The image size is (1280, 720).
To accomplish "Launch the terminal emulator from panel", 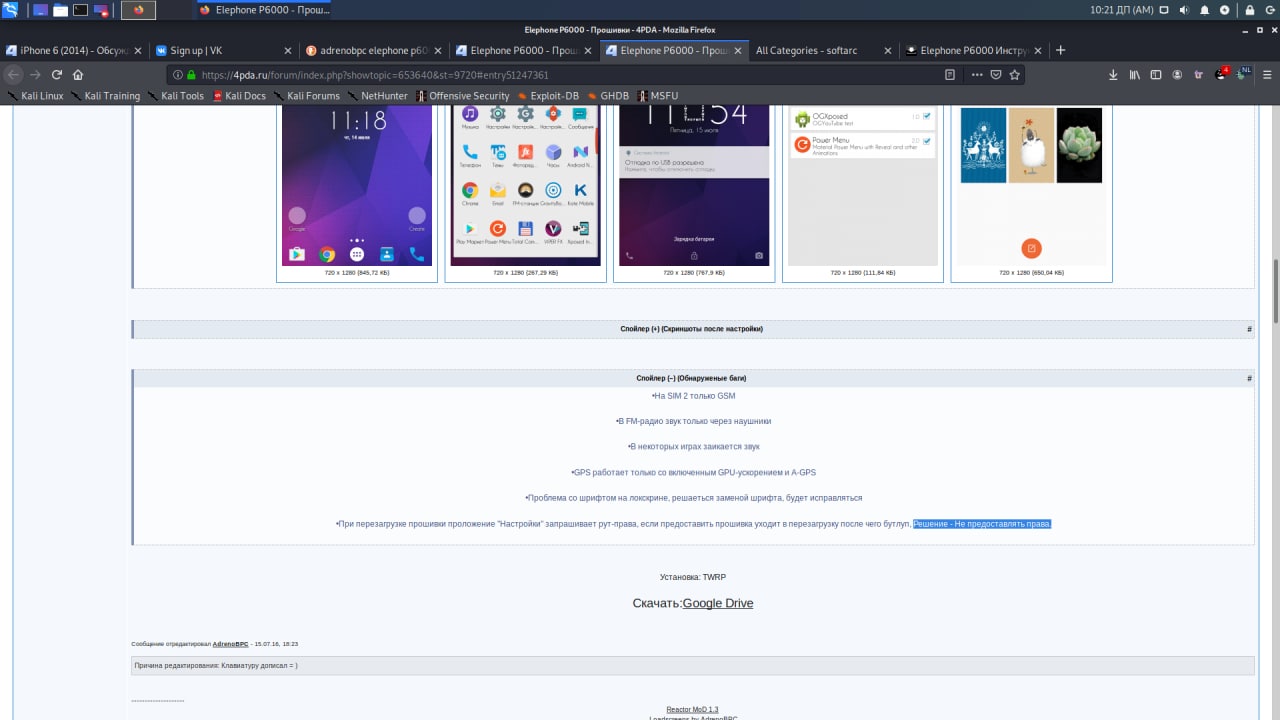I will (x=81, y=10).
